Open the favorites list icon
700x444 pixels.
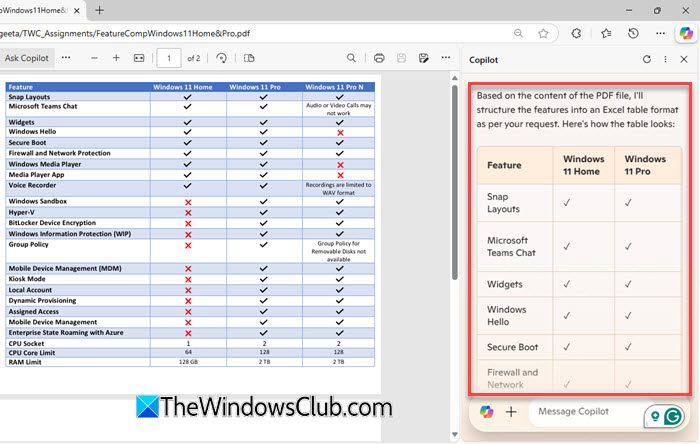tap(606, 33)
